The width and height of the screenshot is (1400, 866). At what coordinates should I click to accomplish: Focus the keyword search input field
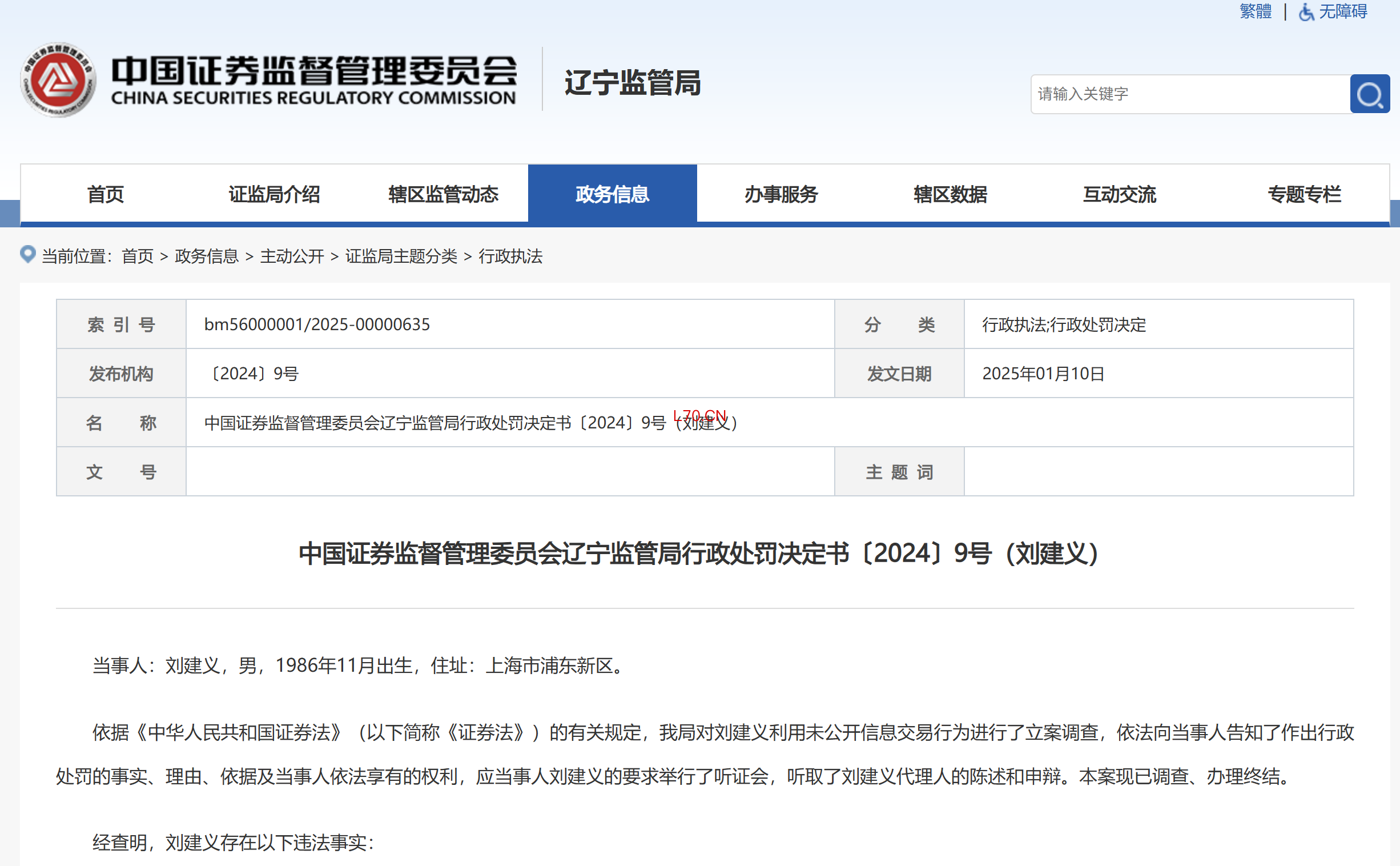[x=1190, y=94]
